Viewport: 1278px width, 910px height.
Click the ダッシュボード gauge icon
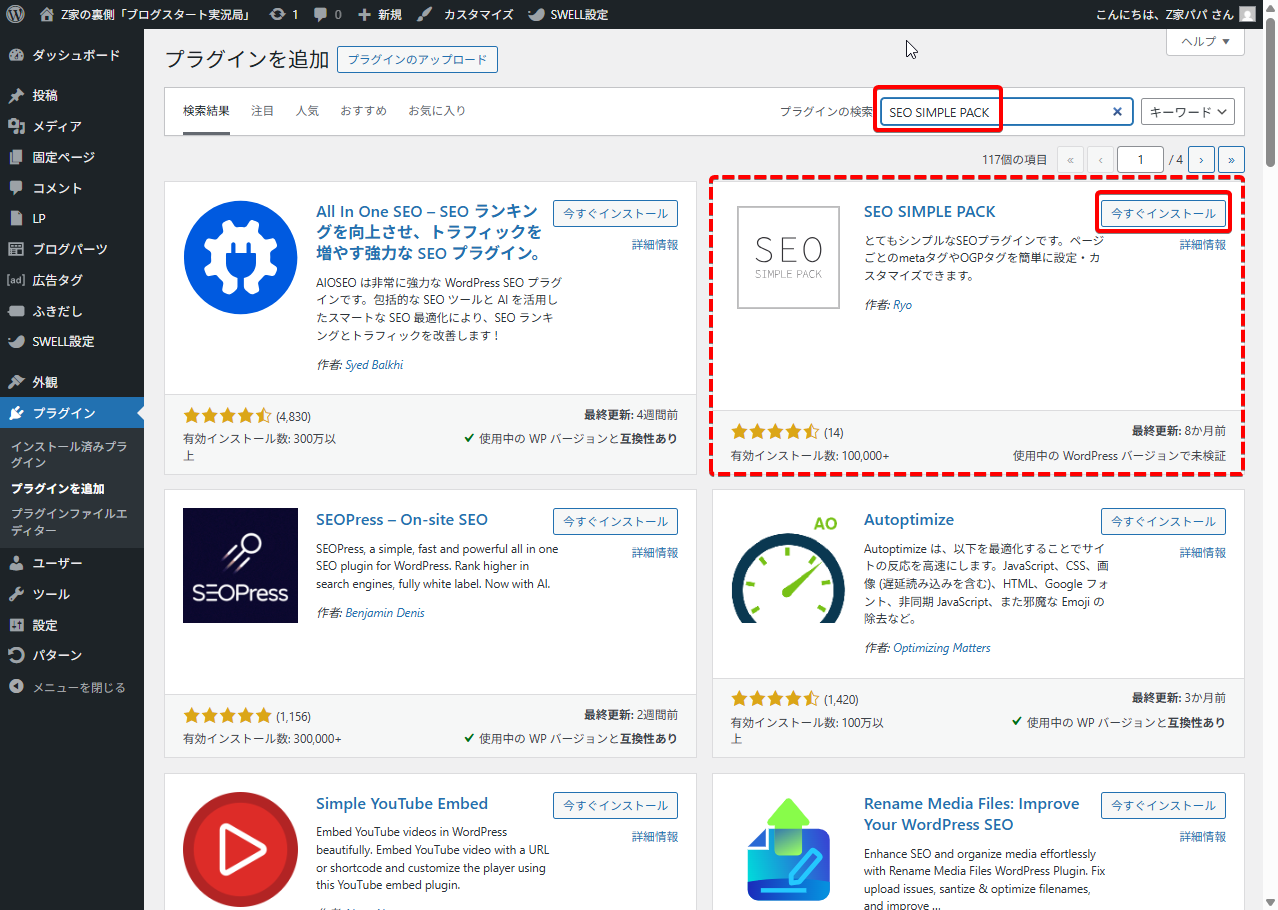pos(16,55)
